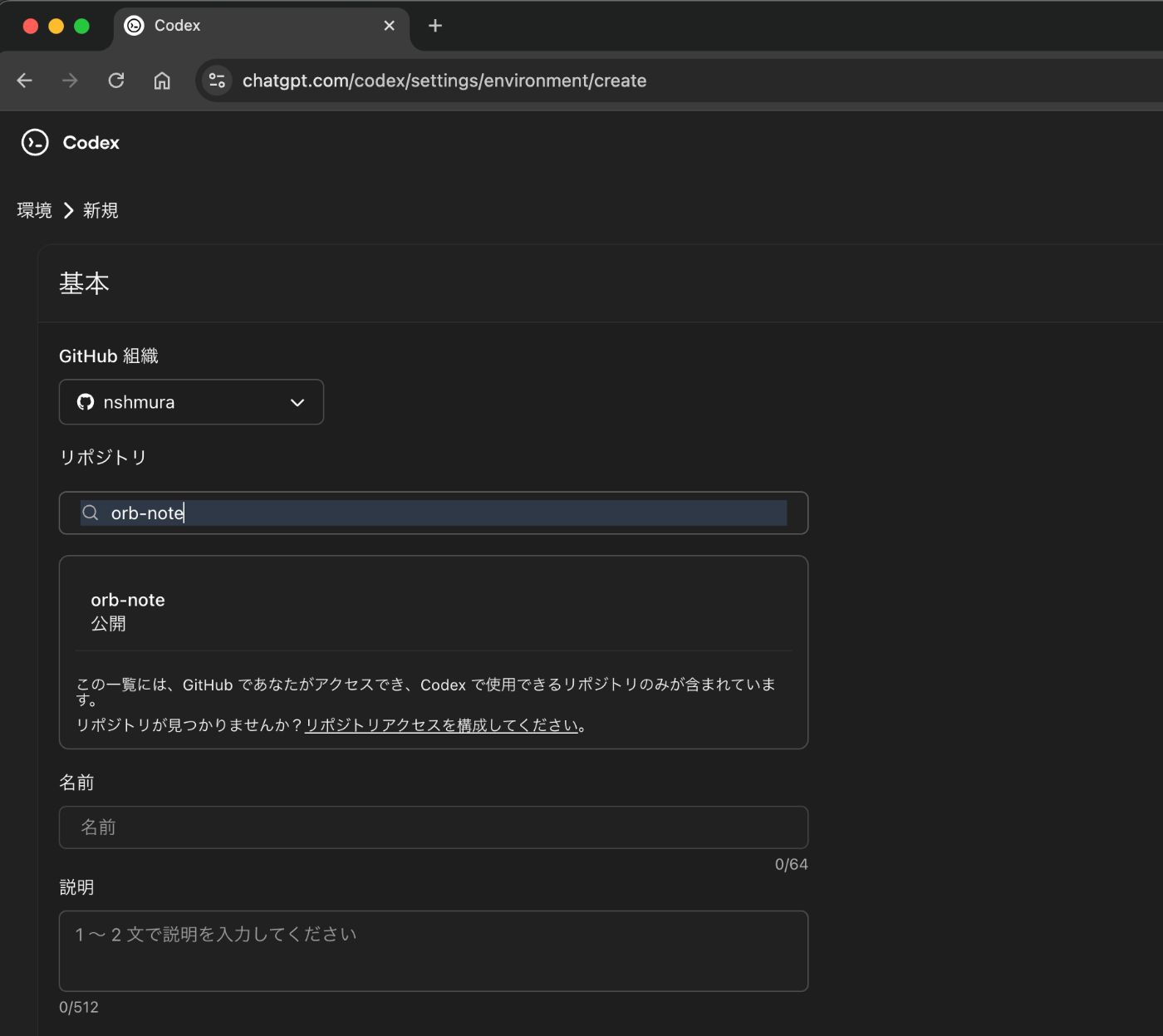Click the address bar URL
Image resolution: width=1163 pixels, height=1036 pixels.
tap(444, 81)
